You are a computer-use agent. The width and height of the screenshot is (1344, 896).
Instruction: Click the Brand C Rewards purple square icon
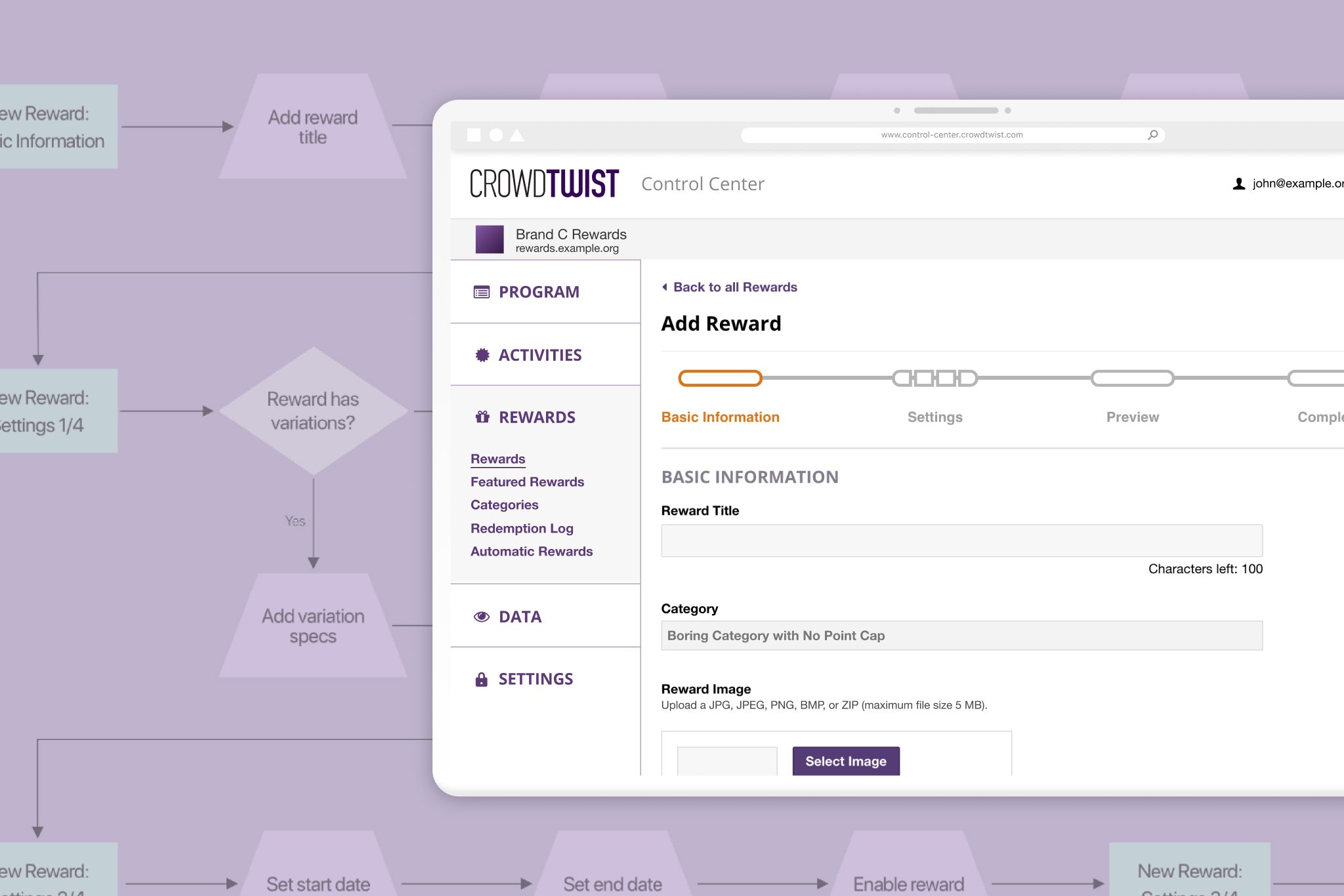coord(489,240)
